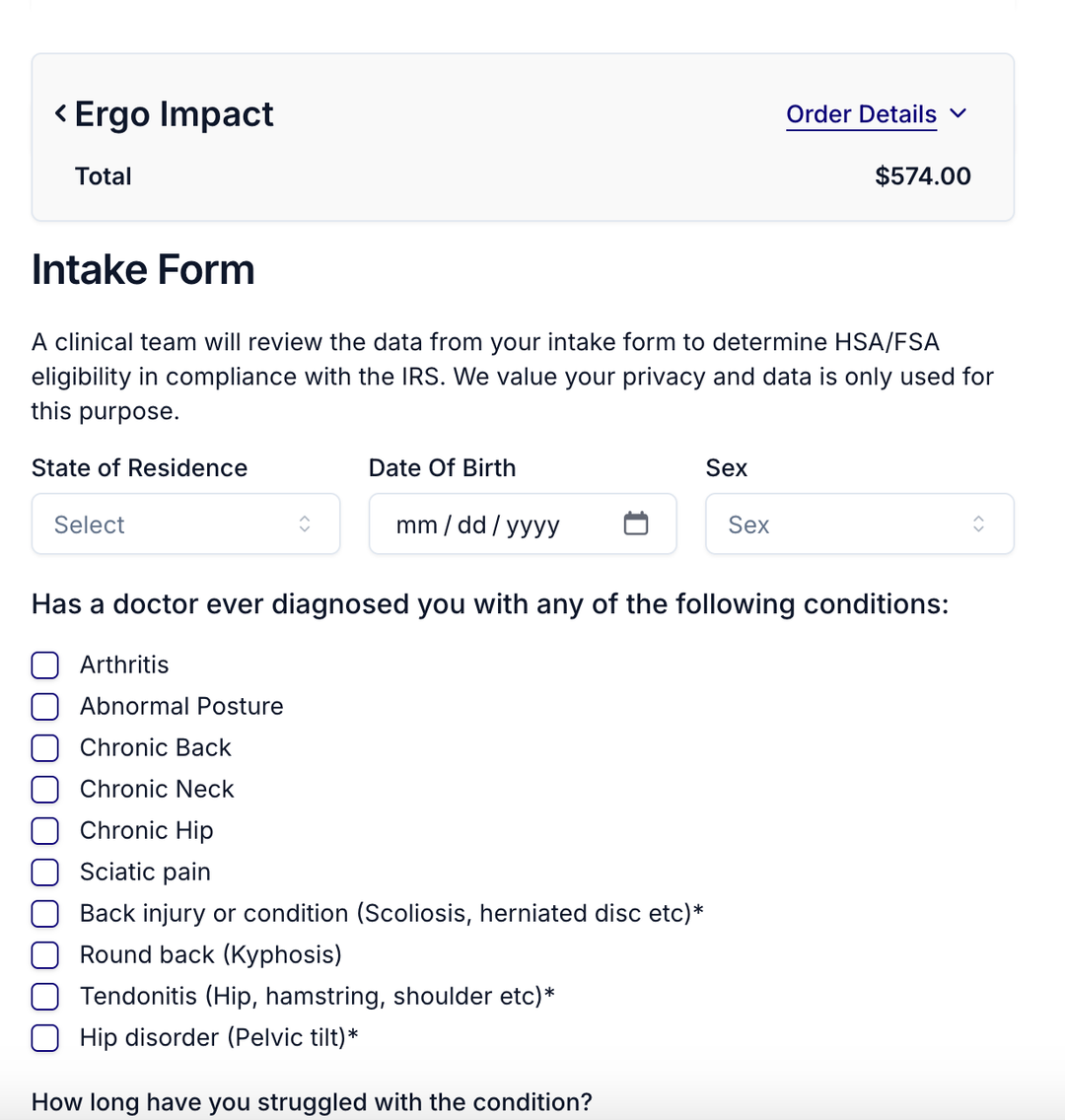Select Round back (Kyphosis) checkbox
Viewport: 1065px width, 1120px height.
(x=45, y=955)
